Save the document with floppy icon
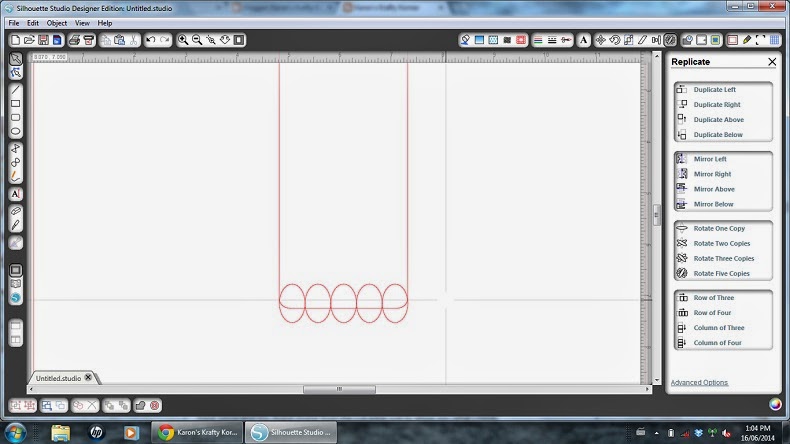 43,40
